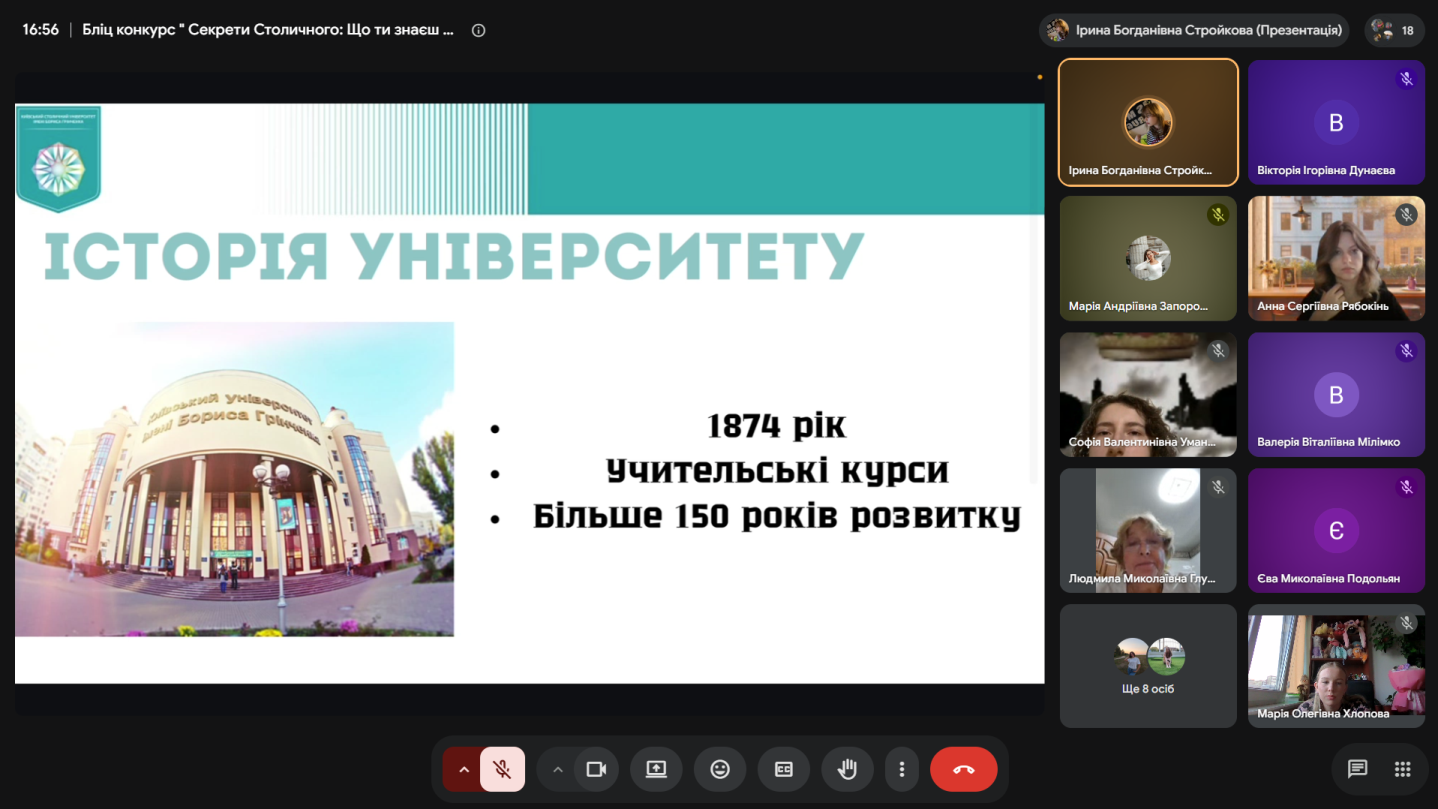Screen dimensions: 1438x809
Task: Select Марія Олегівна Хлопова's video tile
Action: click(1336, 666)
